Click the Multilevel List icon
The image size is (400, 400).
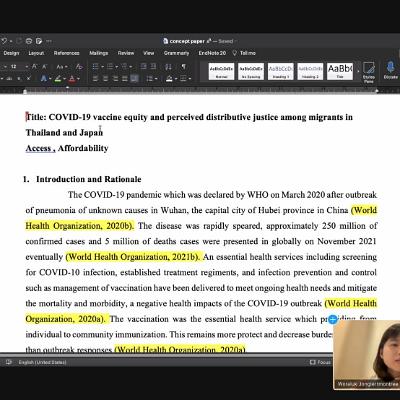coord(124,67)
